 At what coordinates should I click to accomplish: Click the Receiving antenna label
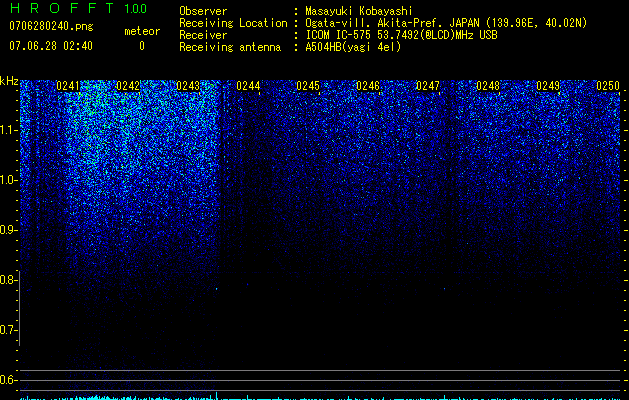pyautogui.click(x=230, y=47)
